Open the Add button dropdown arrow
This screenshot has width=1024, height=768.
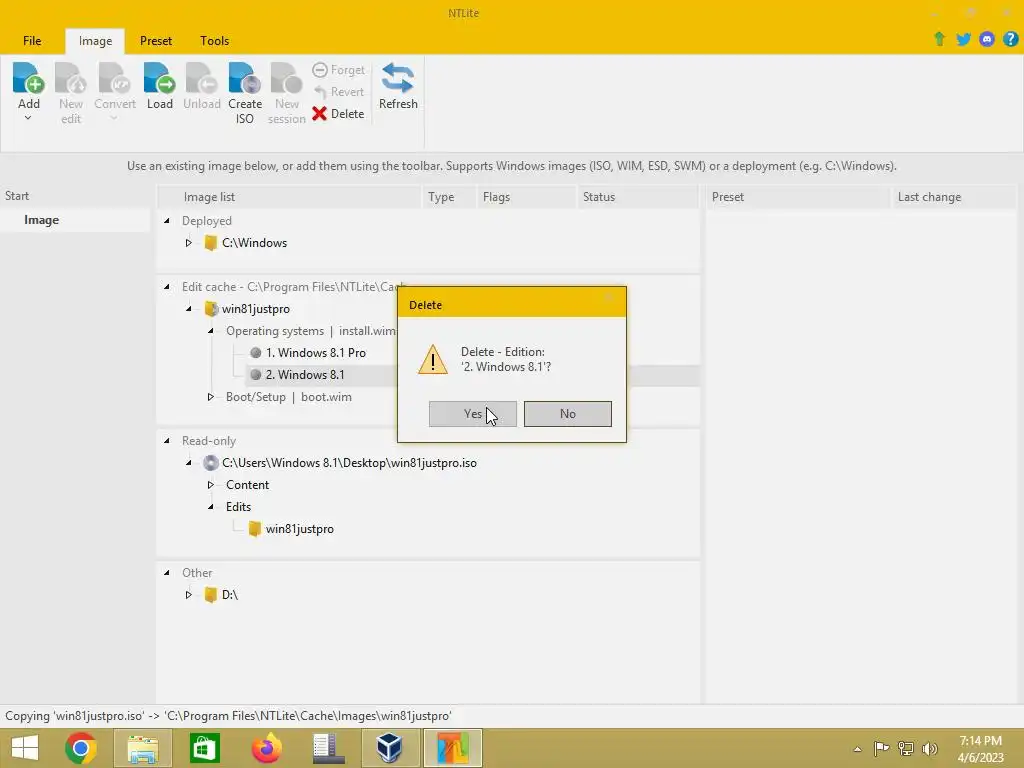pyautogui.click(x=28, y=118)
